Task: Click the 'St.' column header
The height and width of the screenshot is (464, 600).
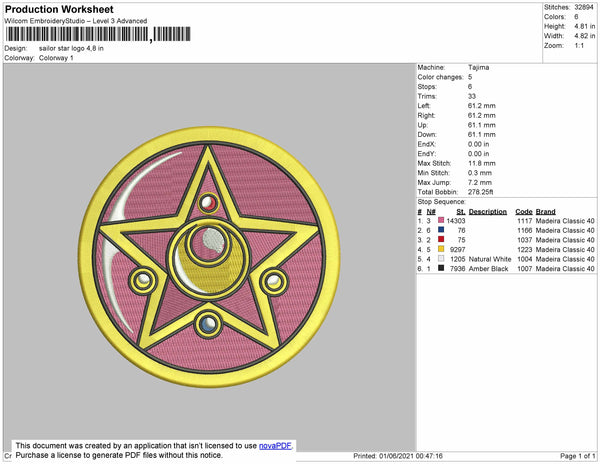Action: click(x=461, y=212)
